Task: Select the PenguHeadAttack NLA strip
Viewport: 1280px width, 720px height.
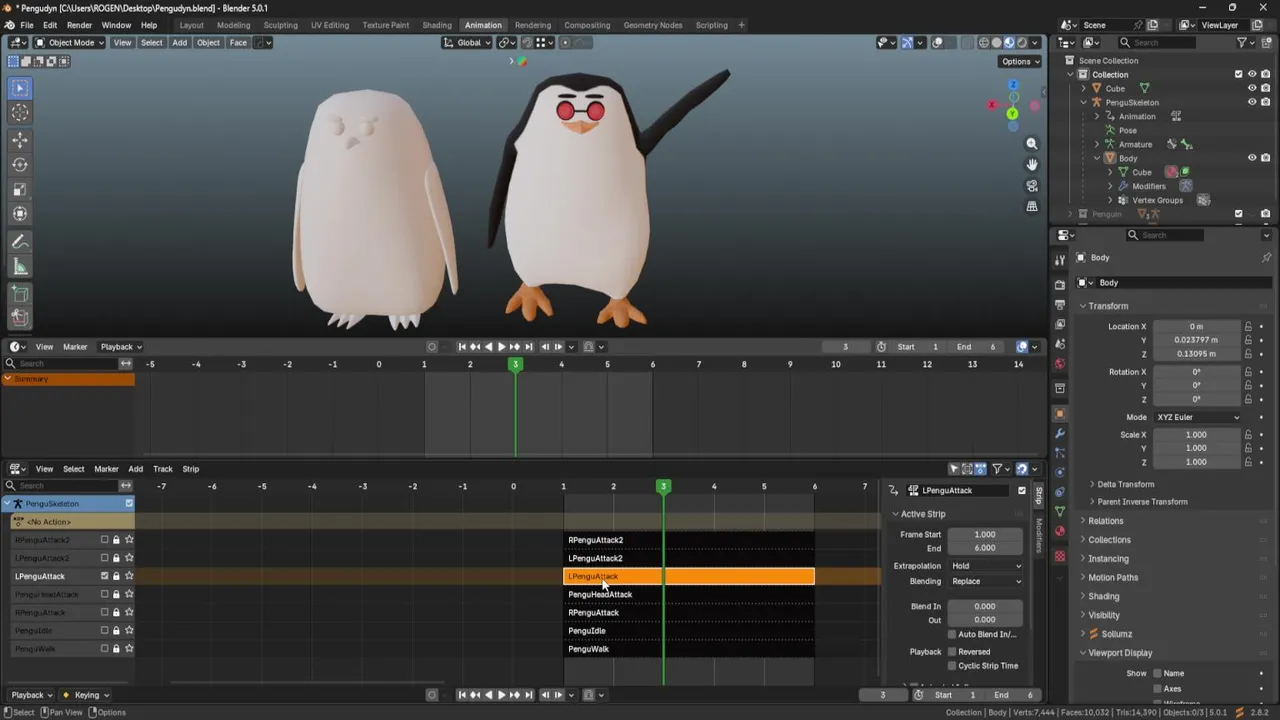Action: click(689, 595)
